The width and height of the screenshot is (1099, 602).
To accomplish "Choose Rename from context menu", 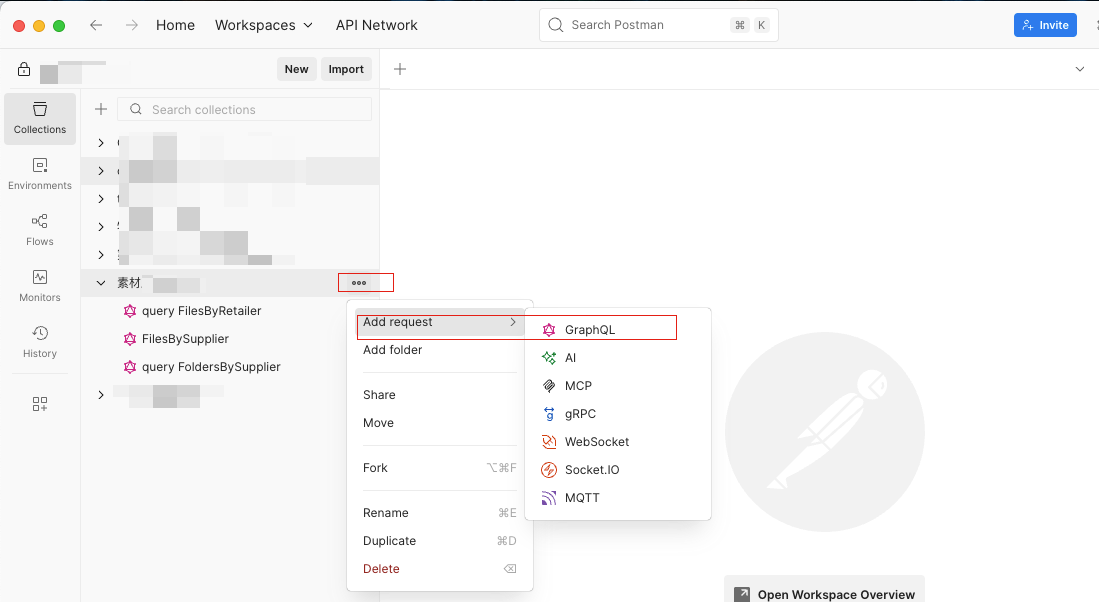I will 439,512.
